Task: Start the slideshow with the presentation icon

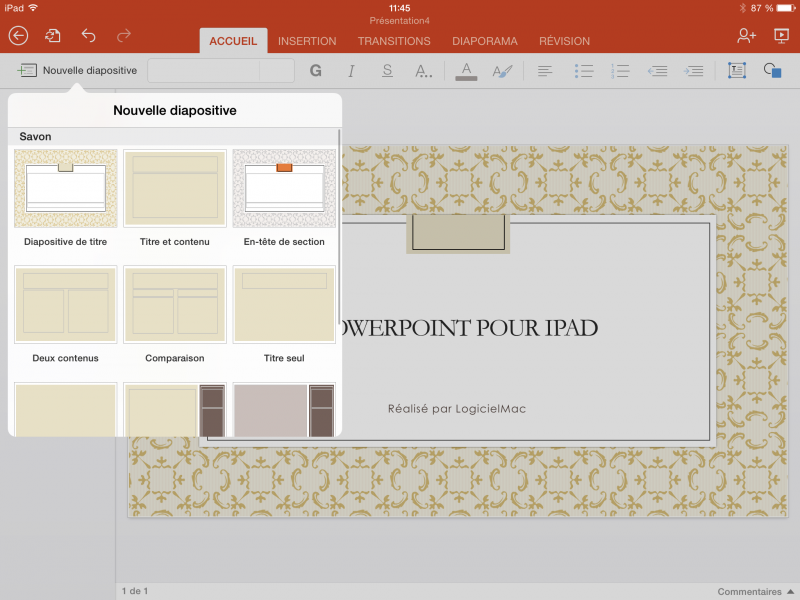Action: coord(781,36)
